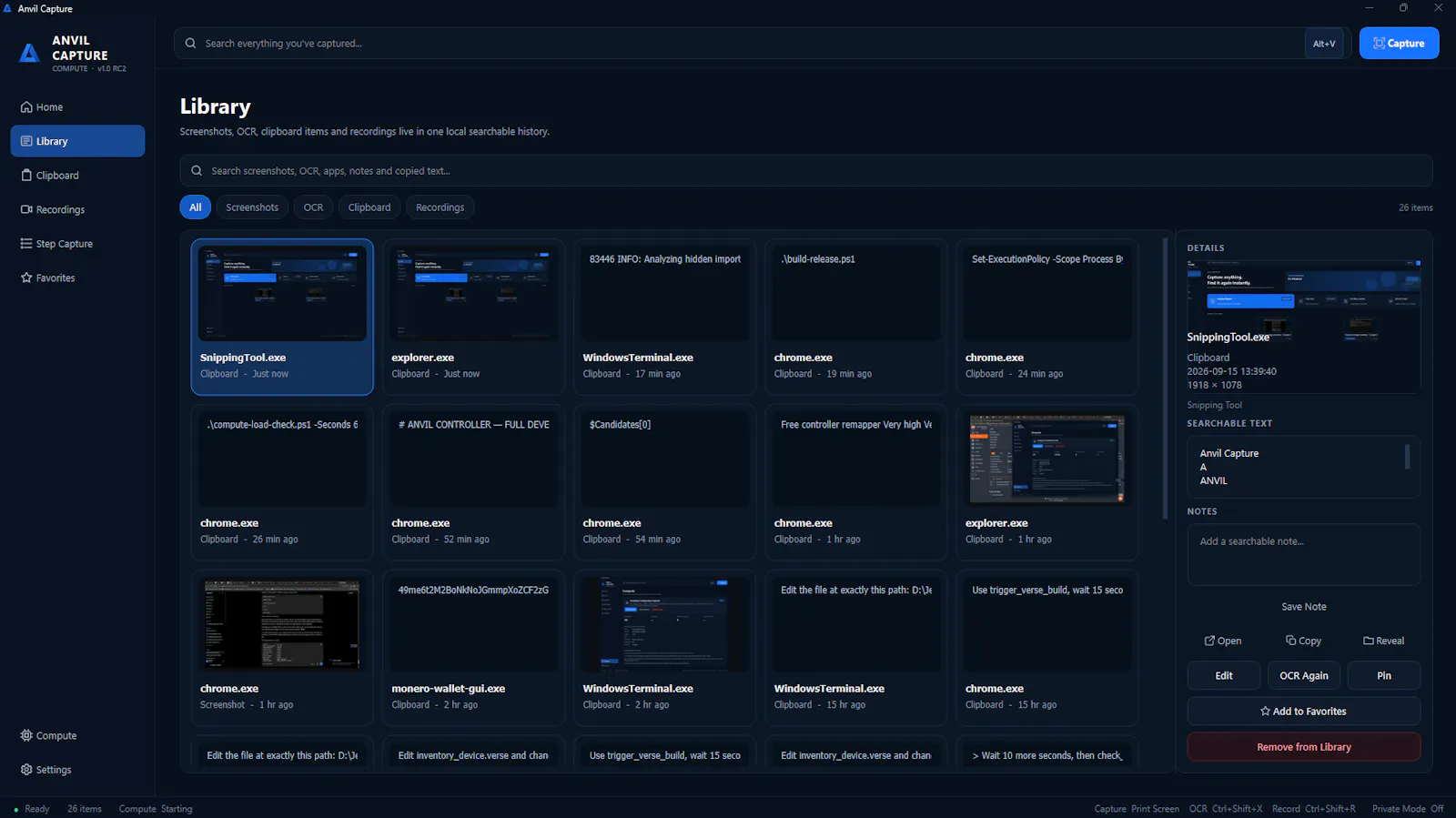This screenshot has width=1456, height=818.
Task: Open monero-wallet-gui.exe card
Action: pos(473,648)
